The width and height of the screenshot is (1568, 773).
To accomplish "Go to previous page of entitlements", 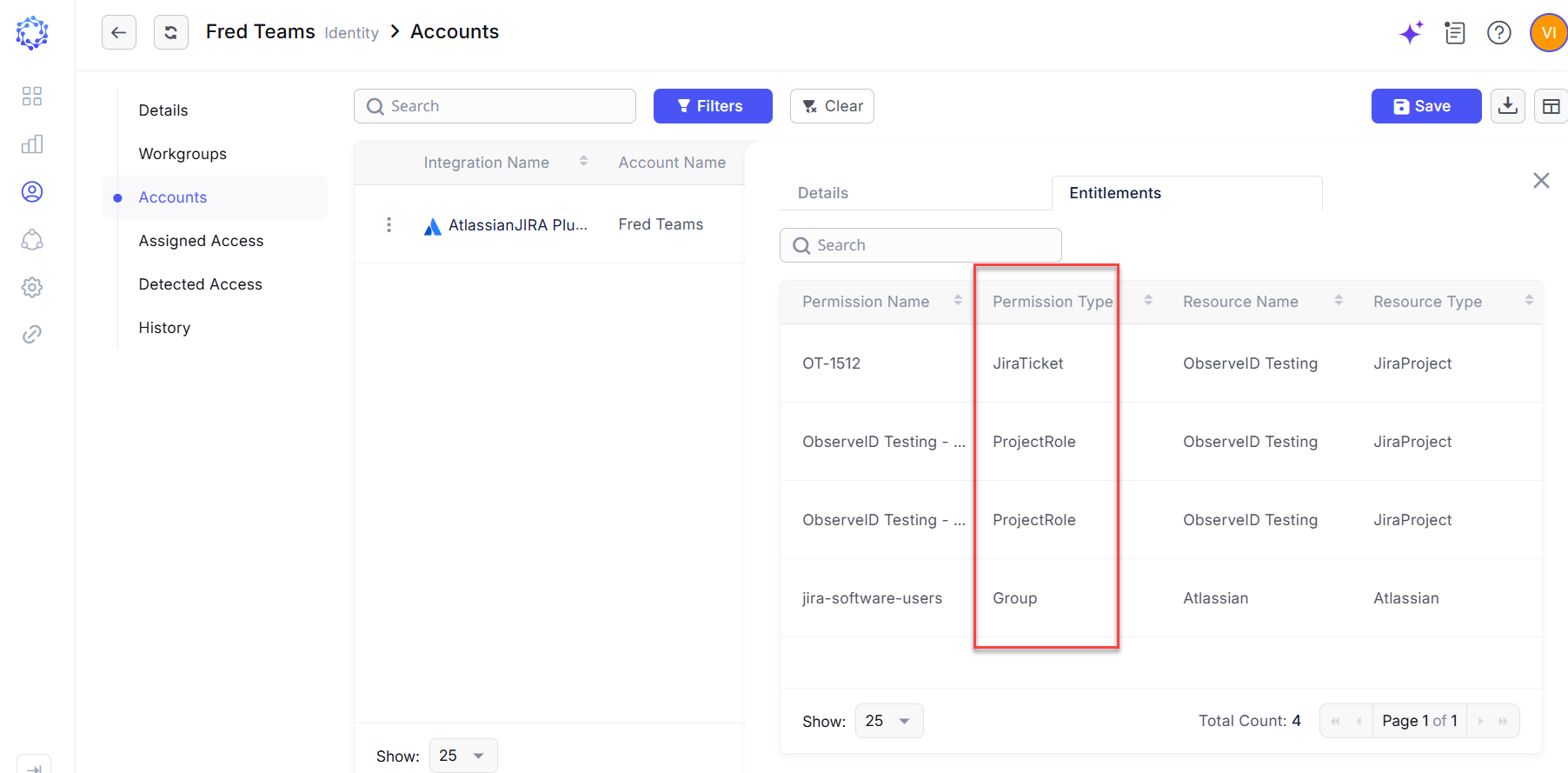I will click(x=1359, y=721).
